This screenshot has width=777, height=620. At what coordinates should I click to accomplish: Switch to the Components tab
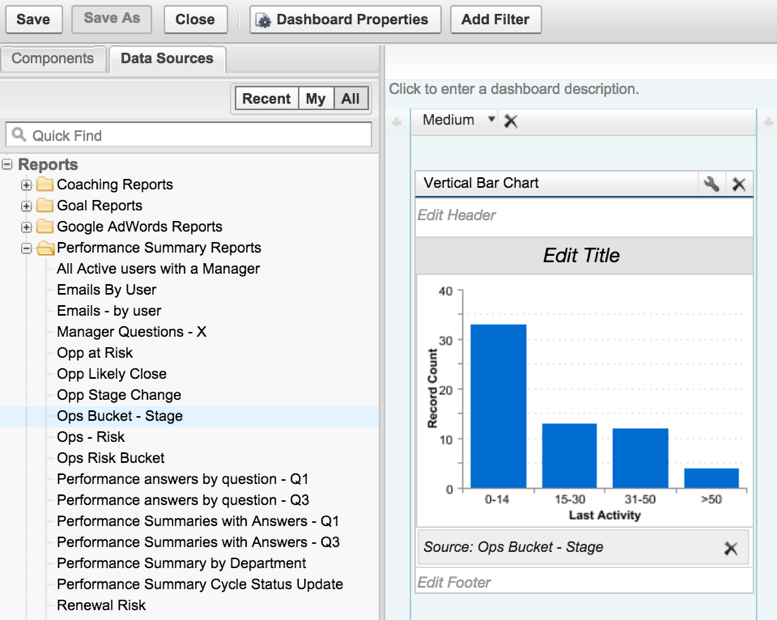53,59
